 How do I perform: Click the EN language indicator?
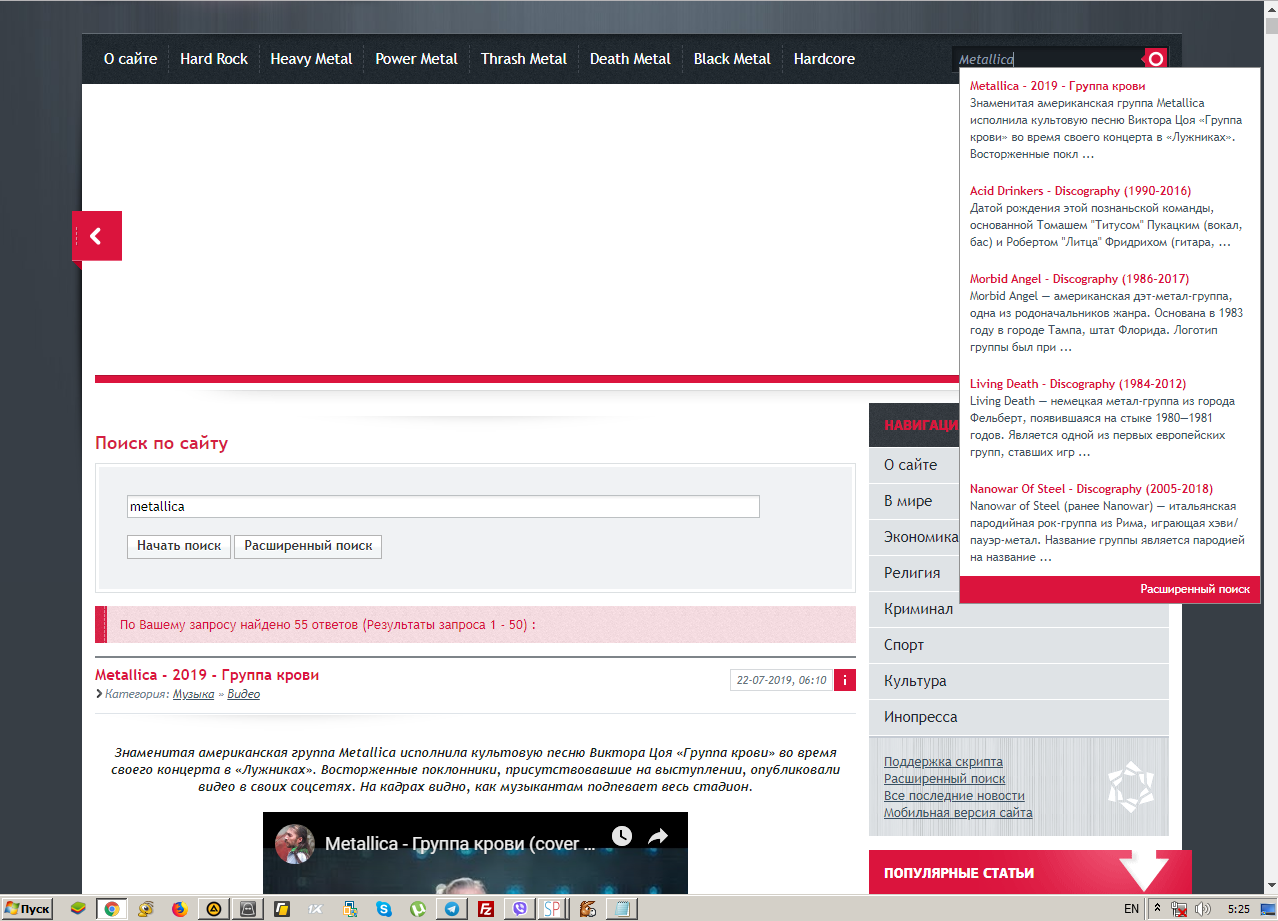pos(1131,909)
